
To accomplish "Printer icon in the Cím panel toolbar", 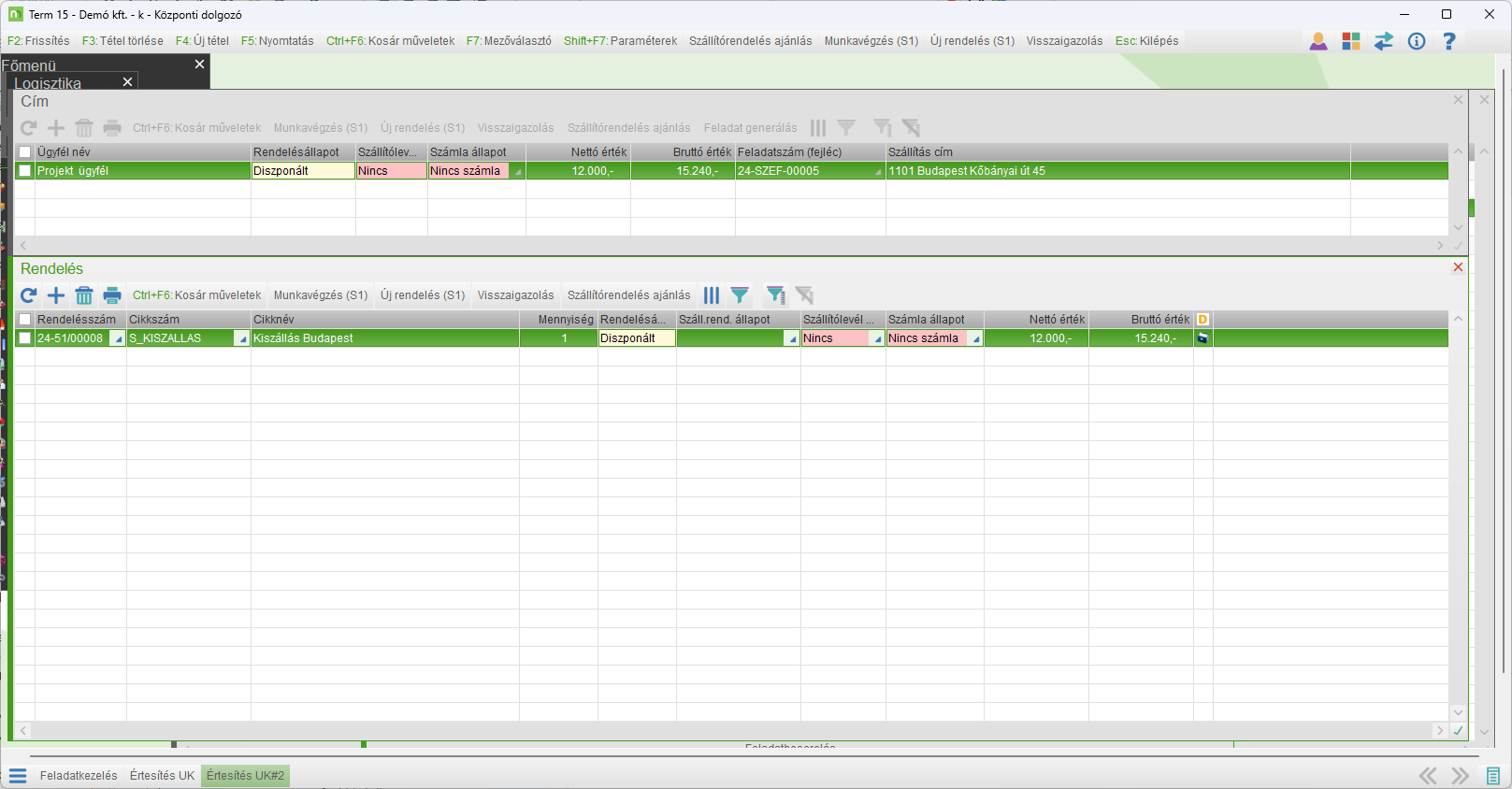I will [x=112, y=128].
